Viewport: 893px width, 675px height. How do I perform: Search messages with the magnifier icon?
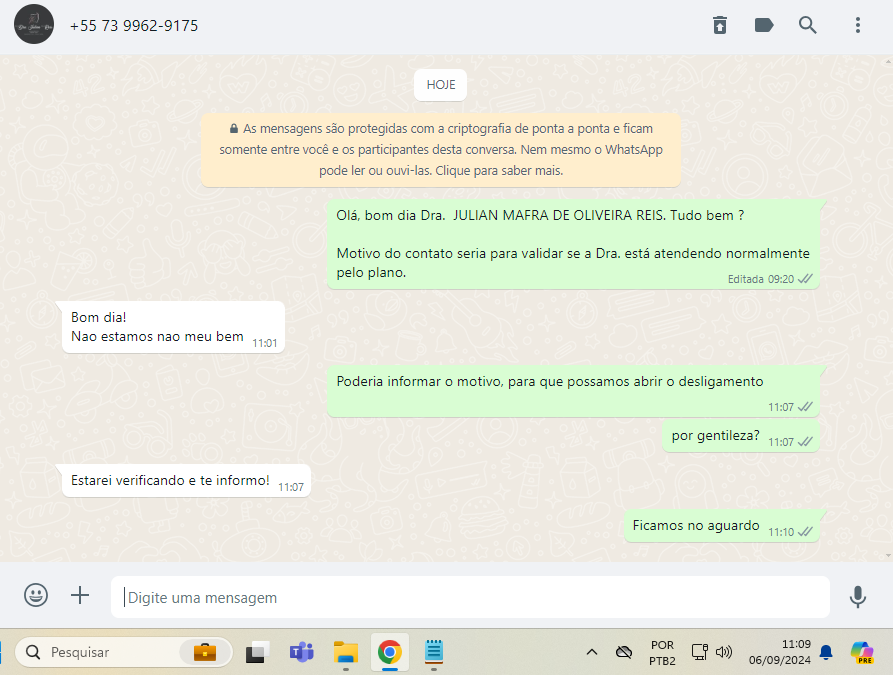808,26
